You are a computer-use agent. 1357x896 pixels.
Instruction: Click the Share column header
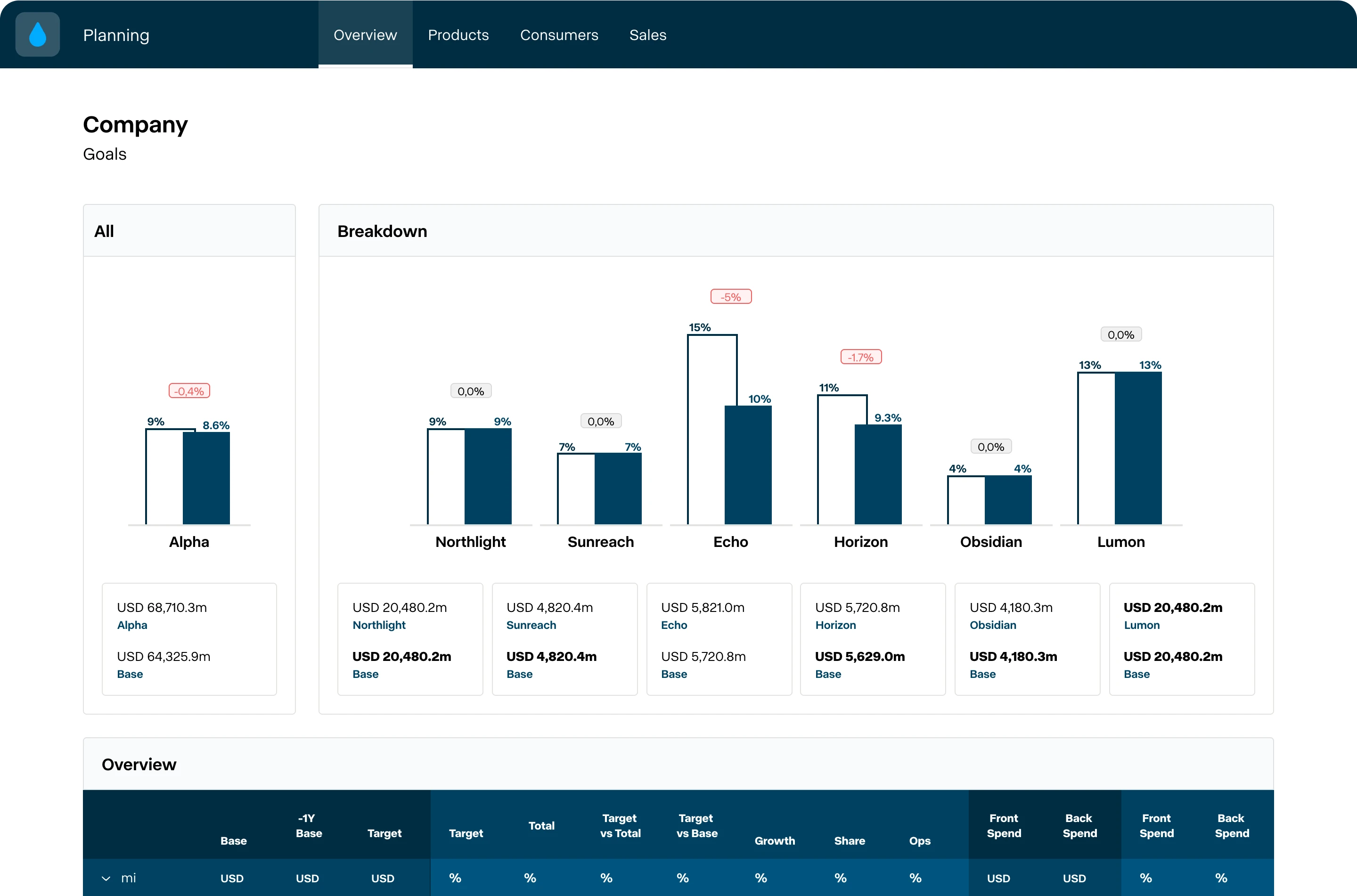(x=850, y=840)
